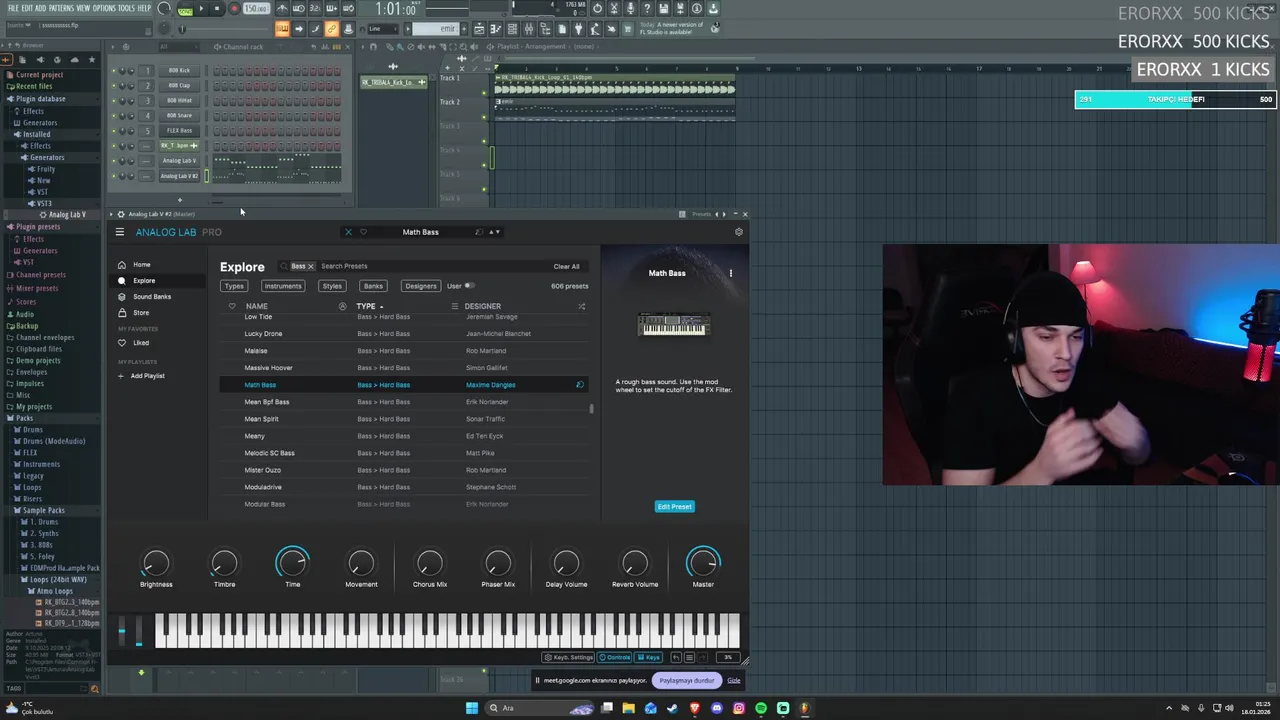
Task: Toggle mute LED for 808 Snare channel
Action: (114, 116)
